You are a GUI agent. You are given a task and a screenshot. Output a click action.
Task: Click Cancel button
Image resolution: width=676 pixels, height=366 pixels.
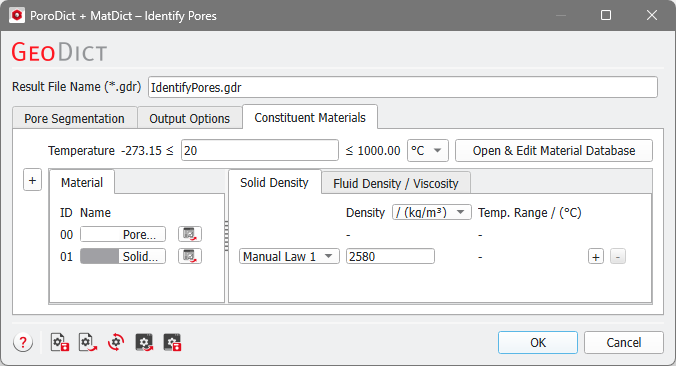coord(624,343)
